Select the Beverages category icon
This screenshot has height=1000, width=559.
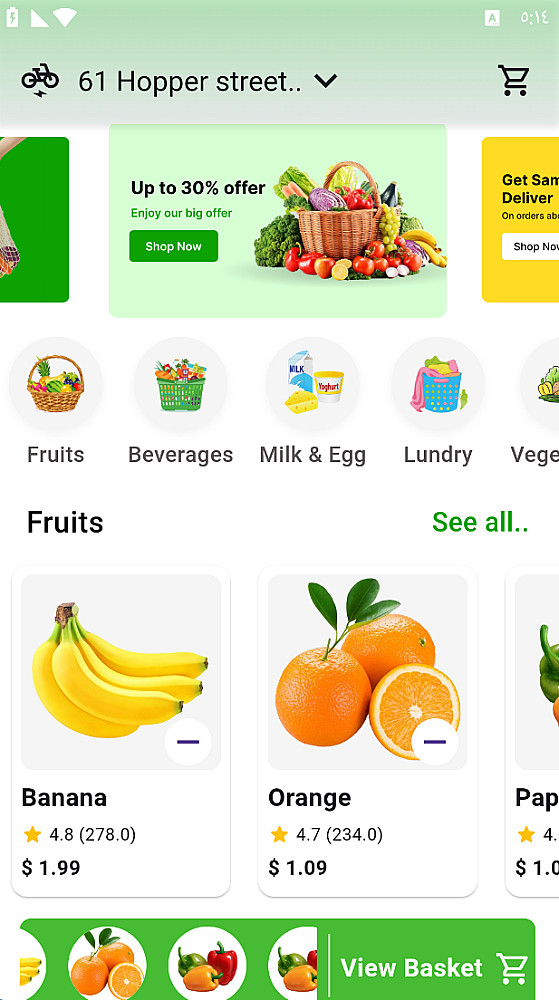coord(180,384)
